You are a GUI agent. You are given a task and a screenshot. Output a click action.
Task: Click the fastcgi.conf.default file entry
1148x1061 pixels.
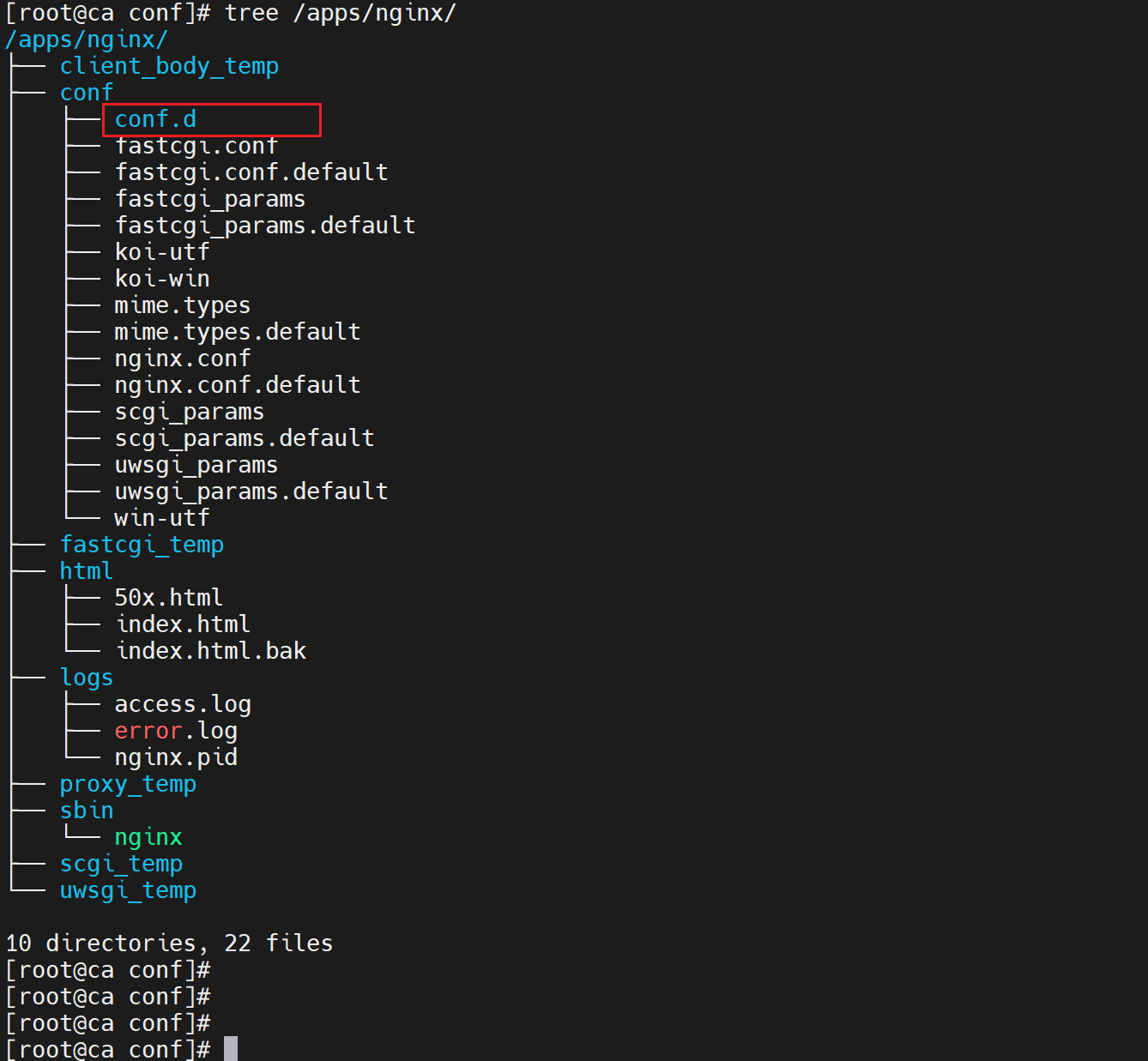[x=251, y=172]
